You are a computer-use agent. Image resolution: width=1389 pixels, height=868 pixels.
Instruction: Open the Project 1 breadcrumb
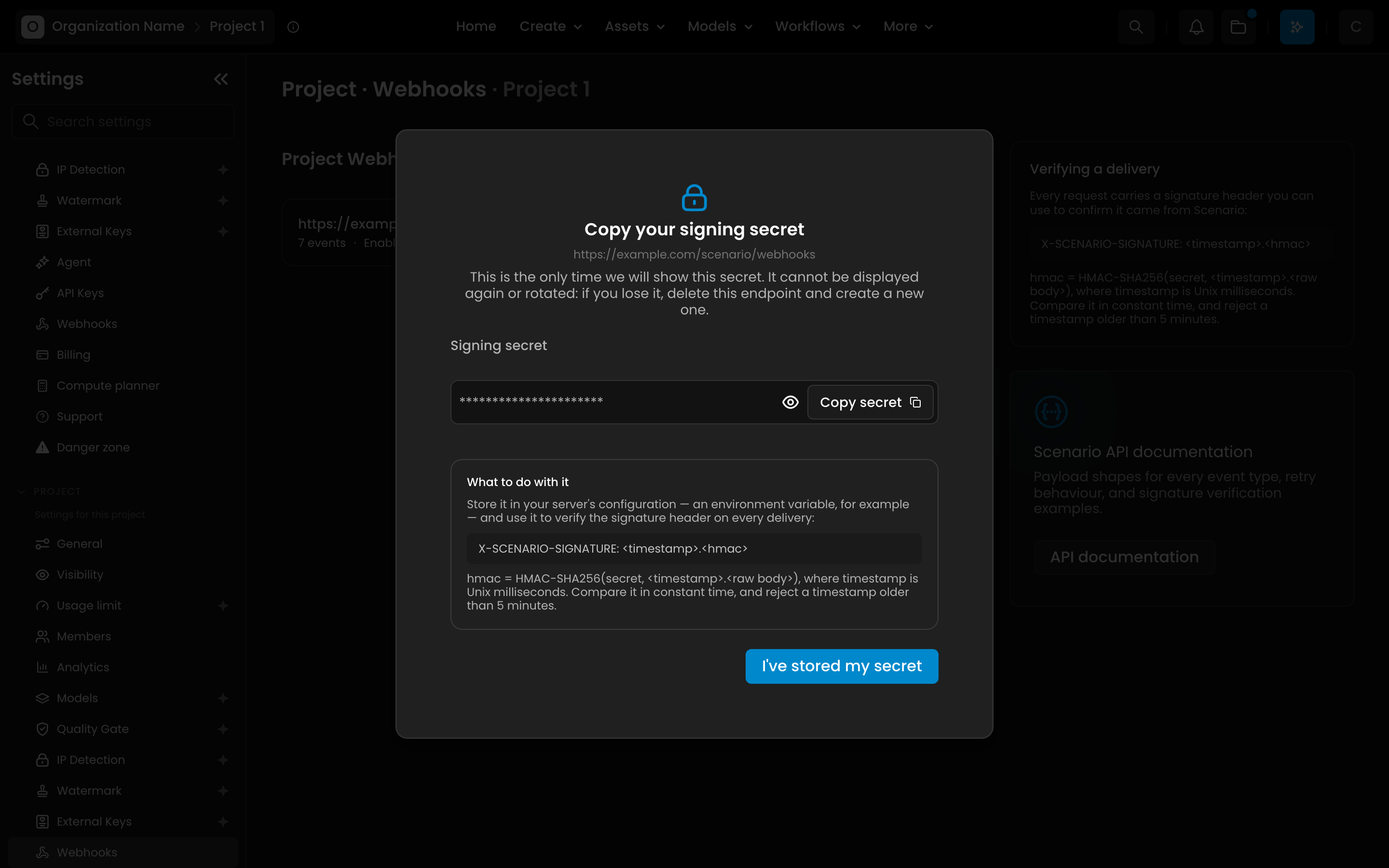click(237, 27)
